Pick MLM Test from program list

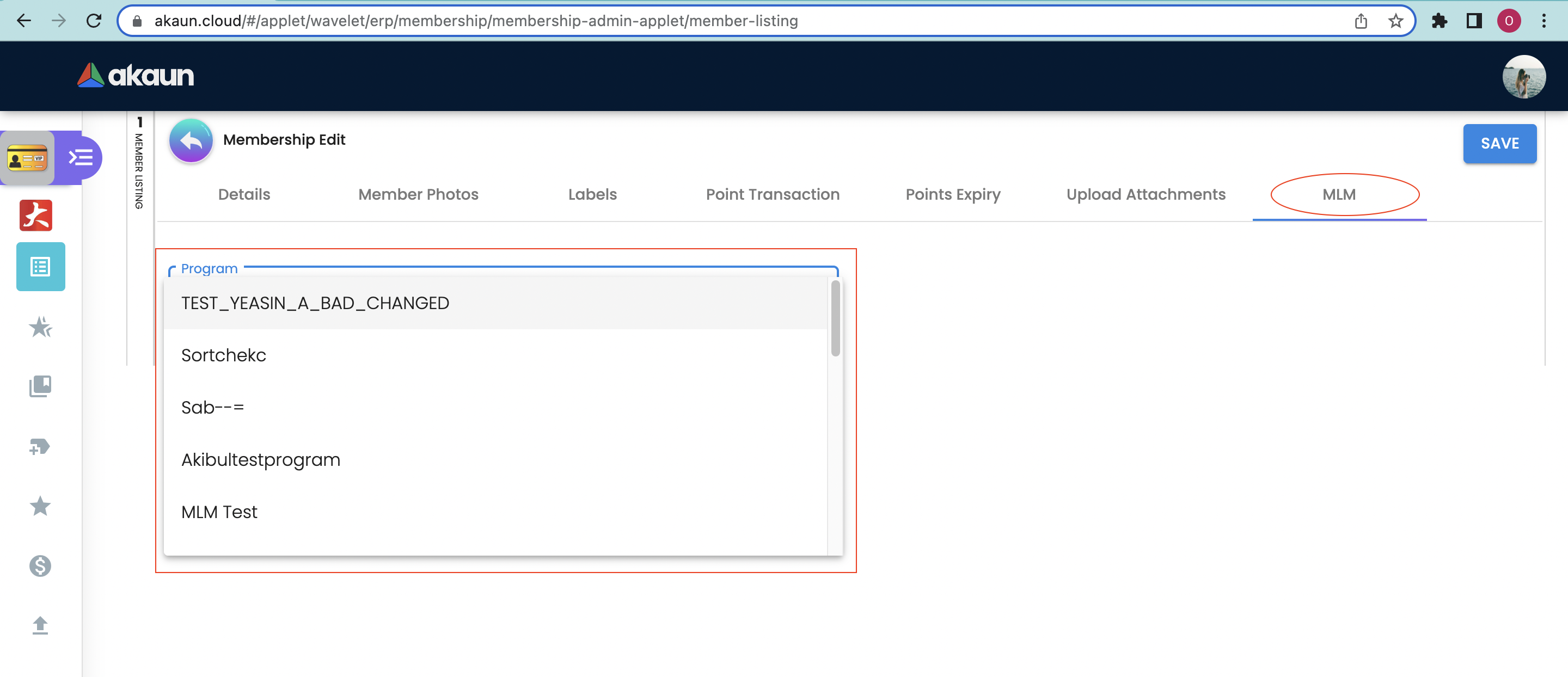219,512
